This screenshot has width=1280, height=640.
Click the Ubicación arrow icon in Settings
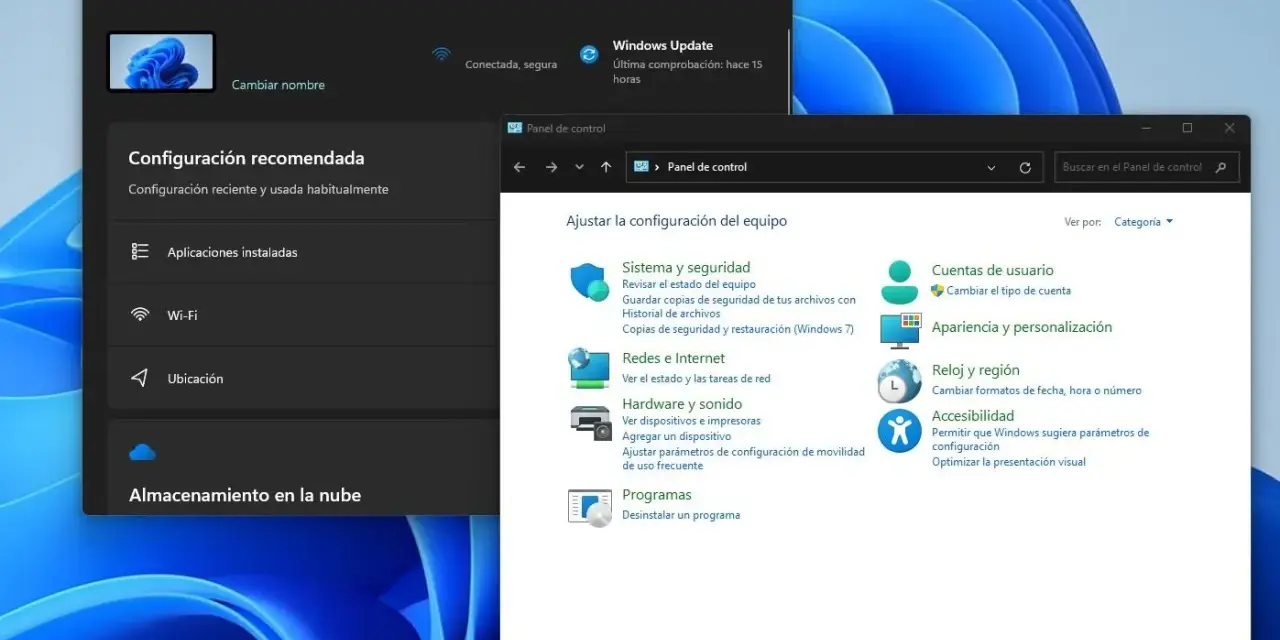[x=140, y=378]
